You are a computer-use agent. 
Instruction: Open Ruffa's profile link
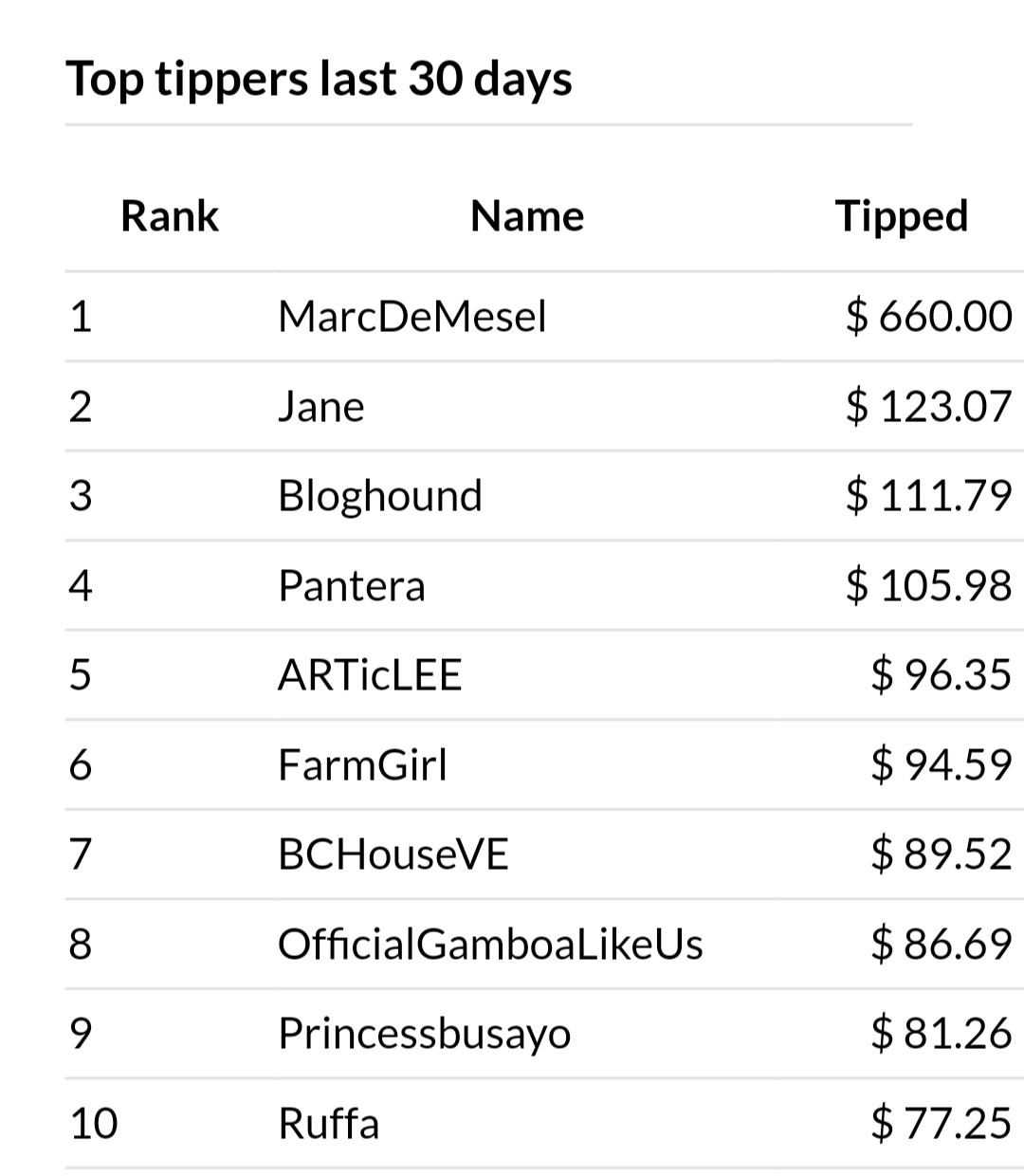pos(329,1123)
